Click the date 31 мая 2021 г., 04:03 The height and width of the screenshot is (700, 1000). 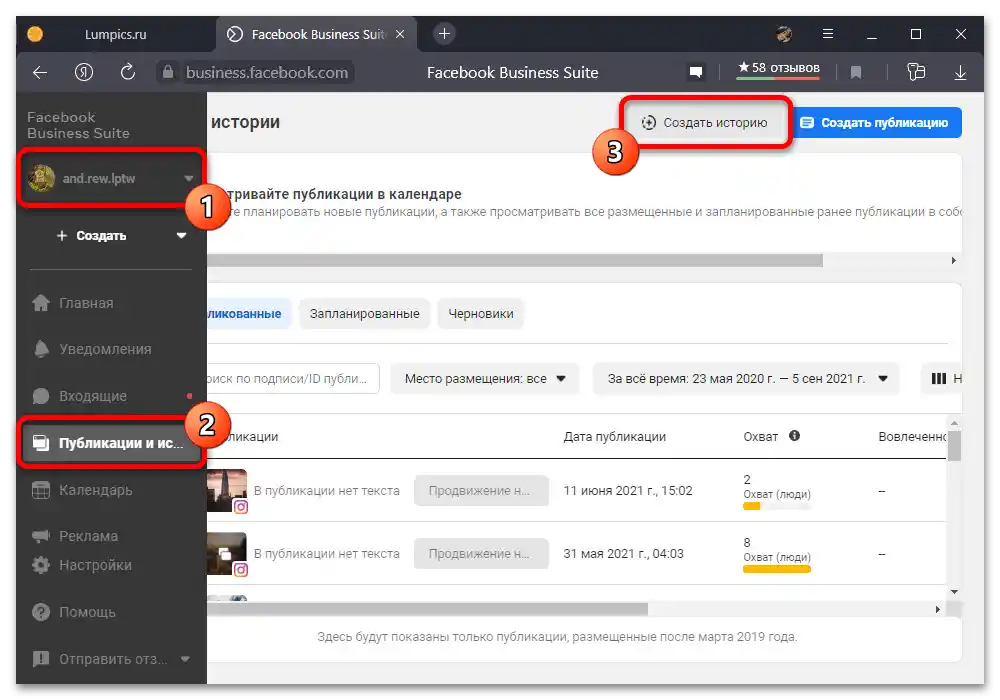[623, 553]
